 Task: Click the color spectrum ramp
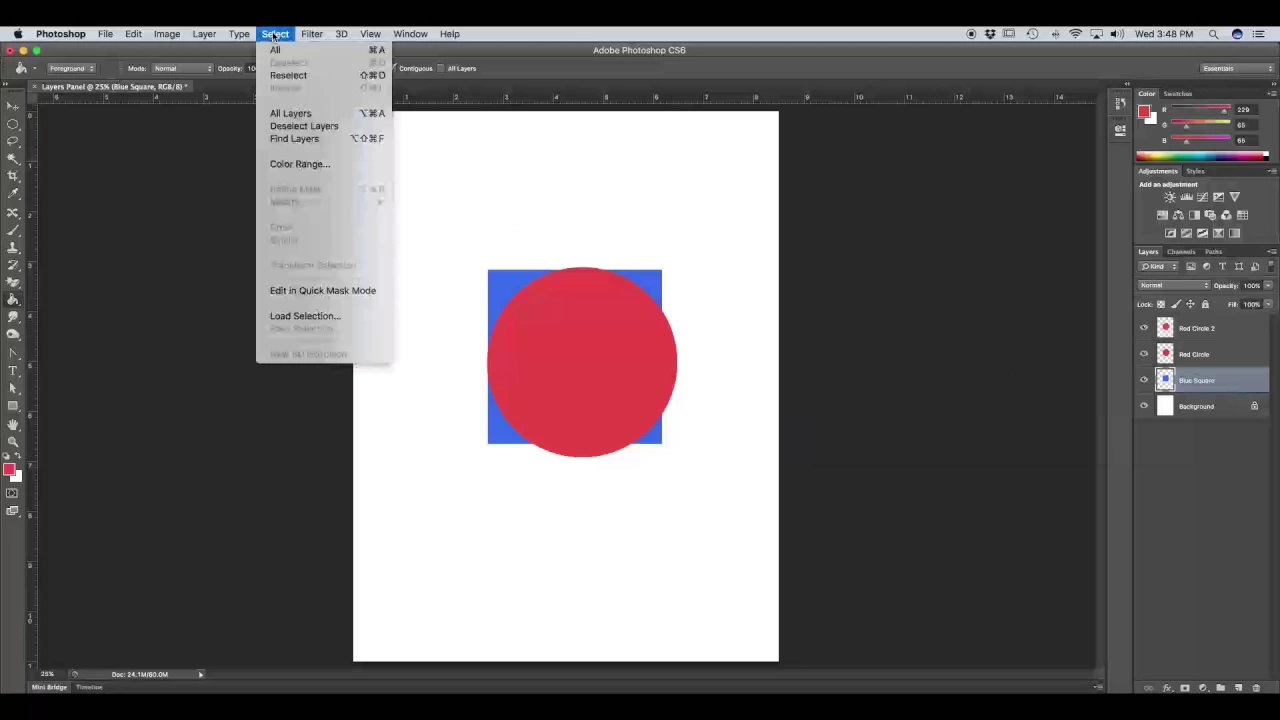(x=1202, y=156)
